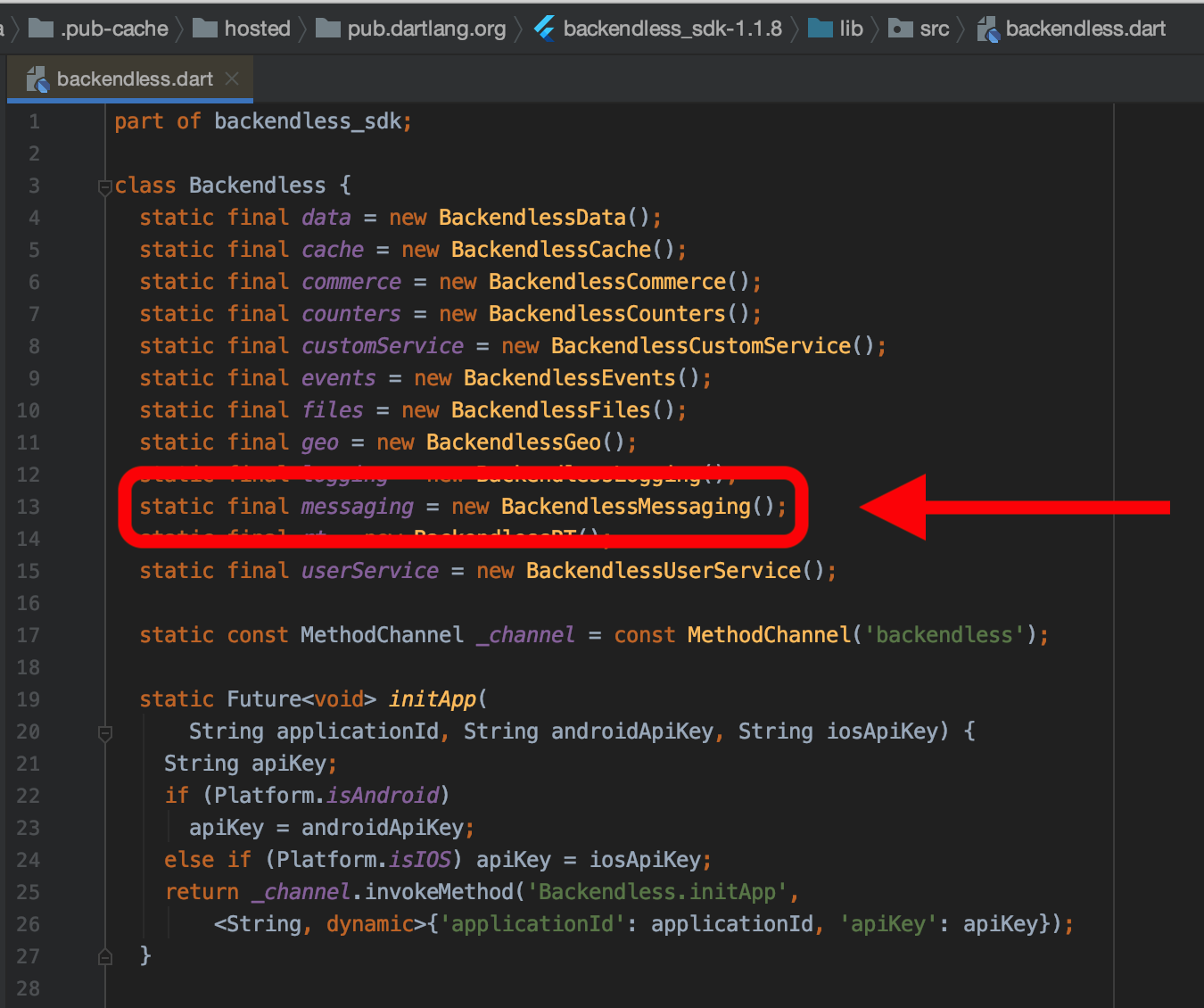Click 'invokeMethod' on line 25
This screenshot has width=1204, height=1008.
click(439, 892)
